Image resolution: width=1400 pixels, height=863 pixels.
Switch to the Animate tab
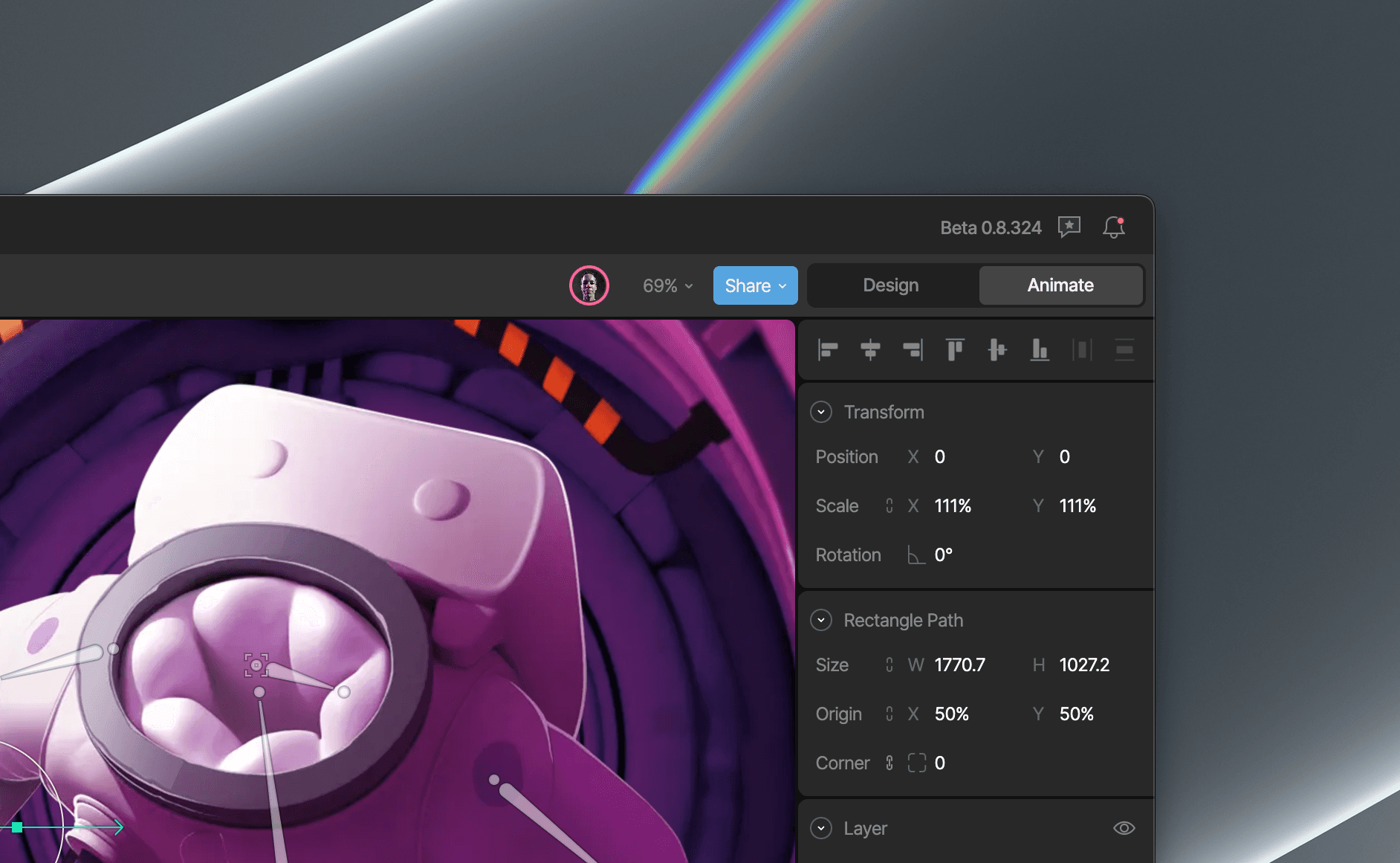[x=1060, y=285]
